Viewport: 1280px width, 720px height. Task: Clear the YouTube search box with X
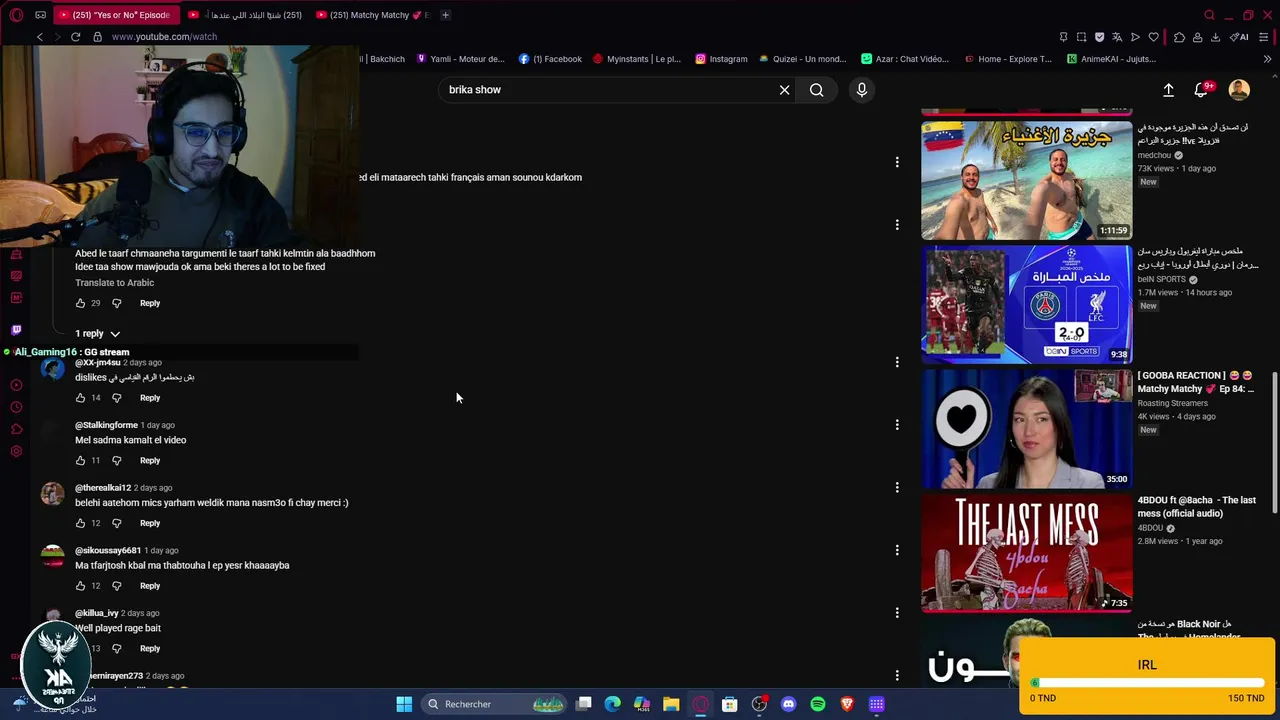click(784, 90)
